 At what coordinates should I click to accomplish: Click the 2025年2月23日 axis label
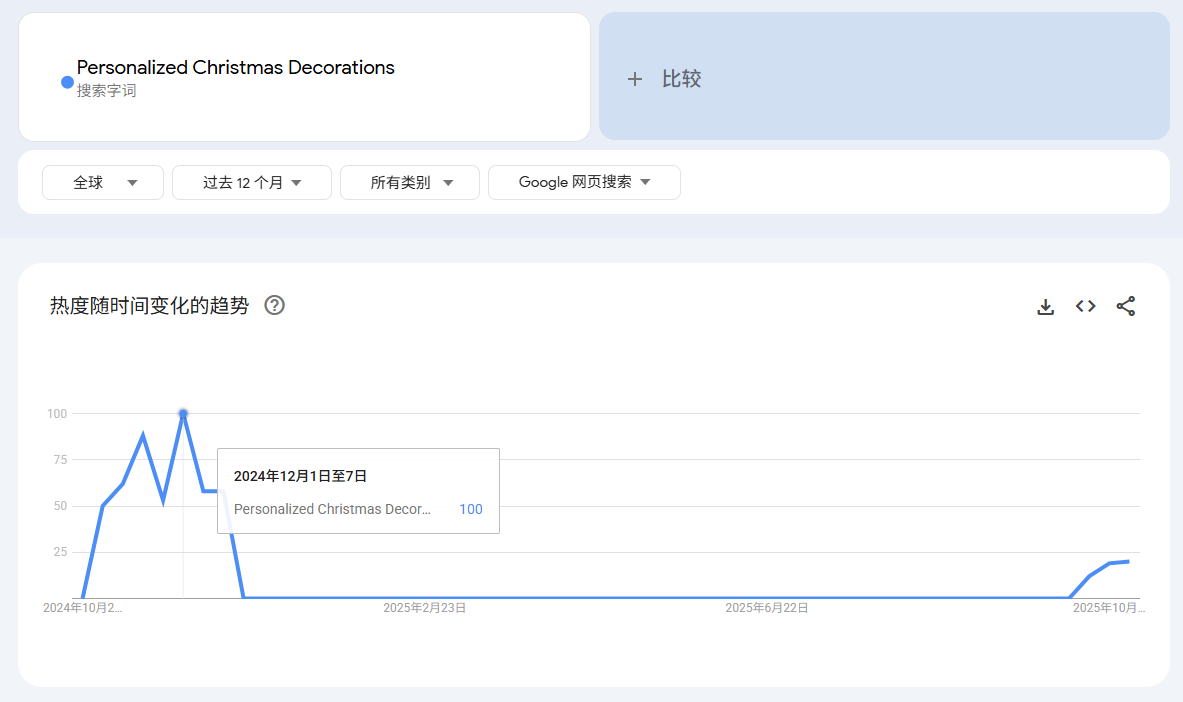point(425,607)
